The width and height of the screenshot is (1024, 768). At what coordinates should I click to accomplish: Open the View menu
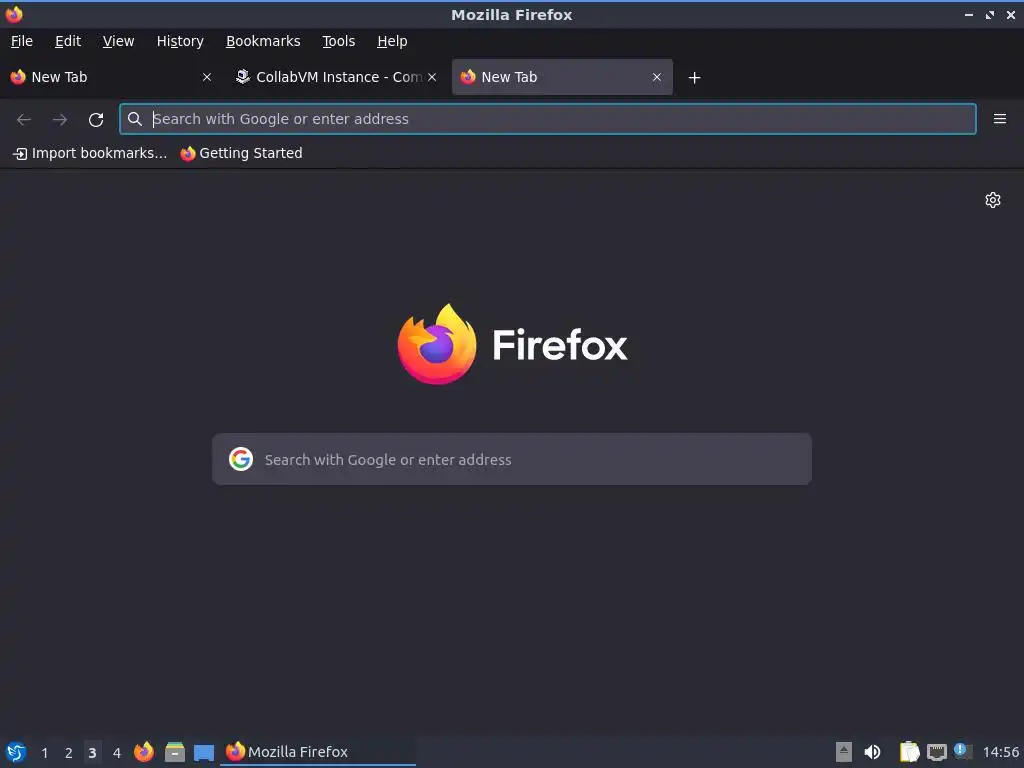(118, 41)
